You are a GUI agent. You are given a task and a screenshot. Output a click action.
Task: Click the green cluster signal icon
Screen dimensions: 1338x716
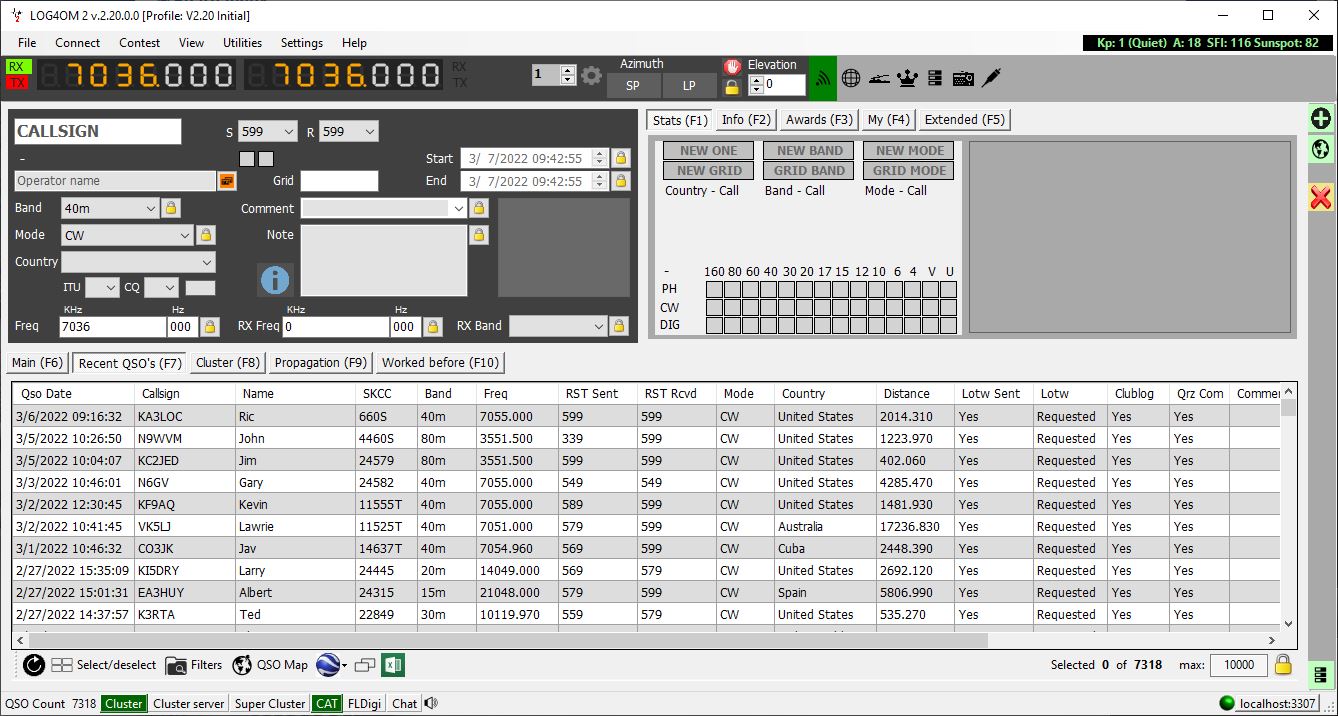tap(822, 77)
